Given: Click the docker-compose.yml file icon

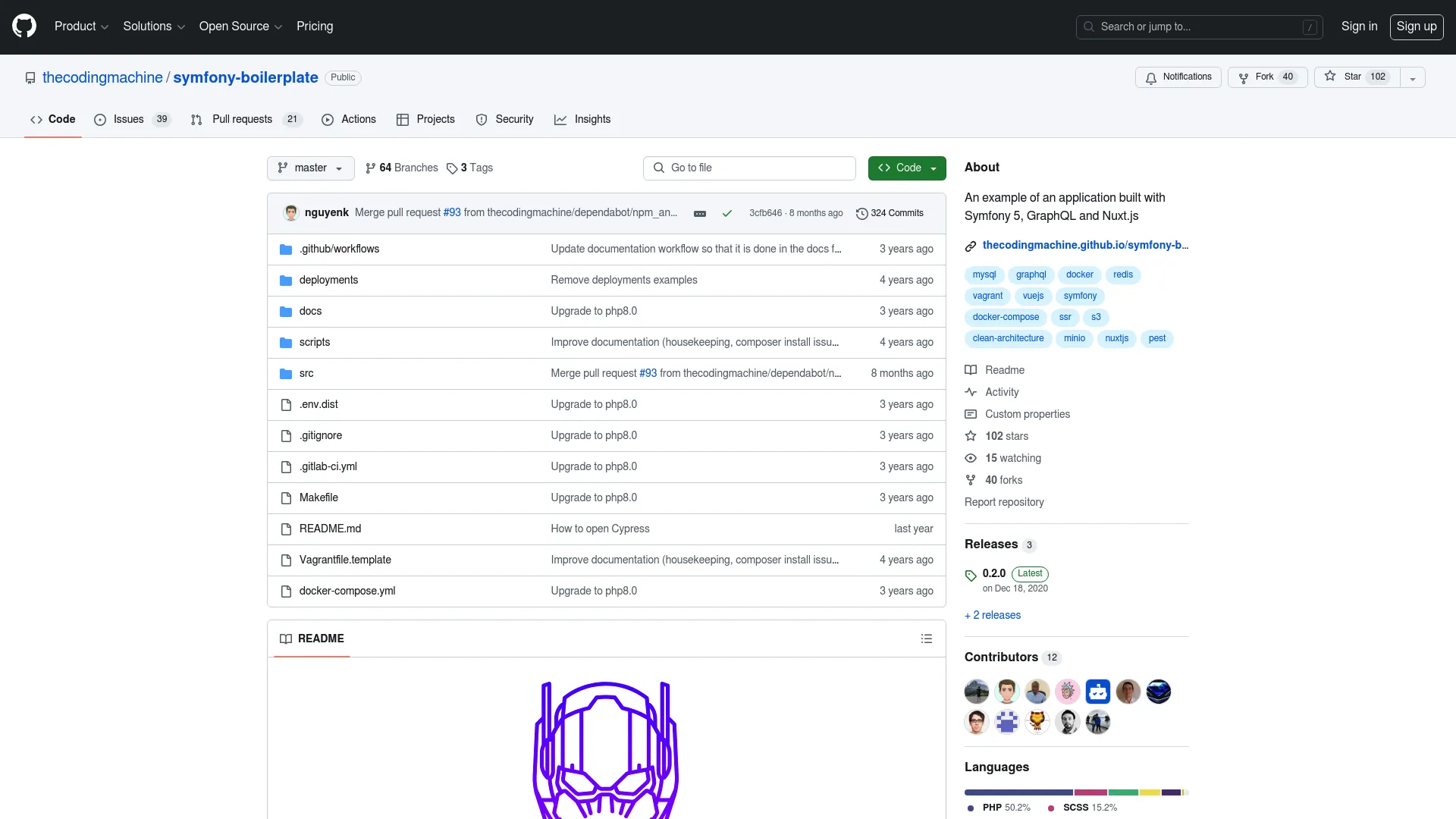Looking at the screenshot, I should [x=286, y=591].
